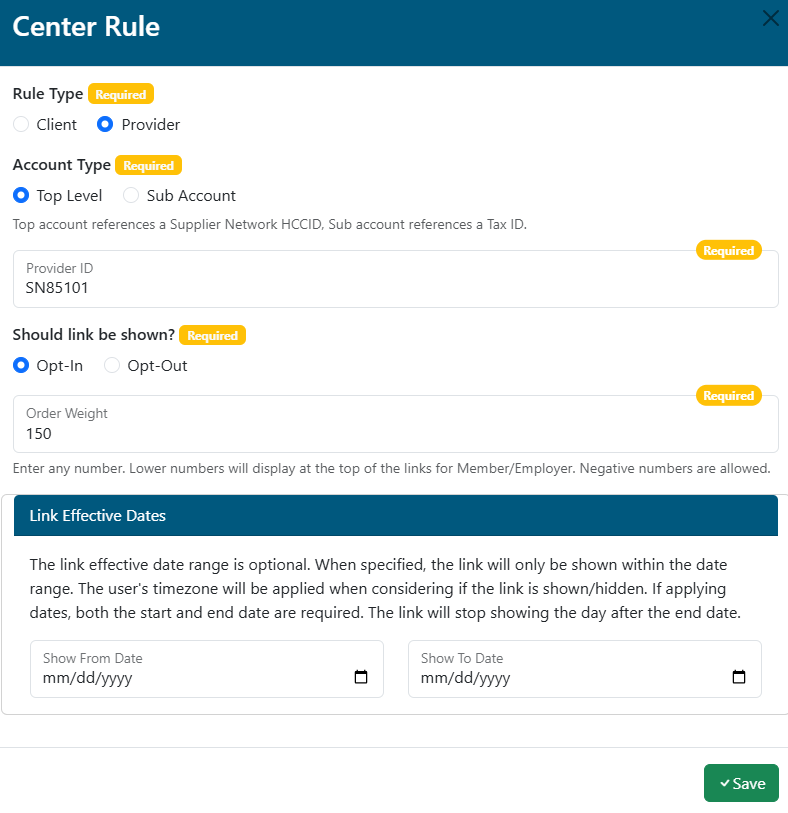
Task: Close the Center Rule dialog
Action: click(771, 18)
